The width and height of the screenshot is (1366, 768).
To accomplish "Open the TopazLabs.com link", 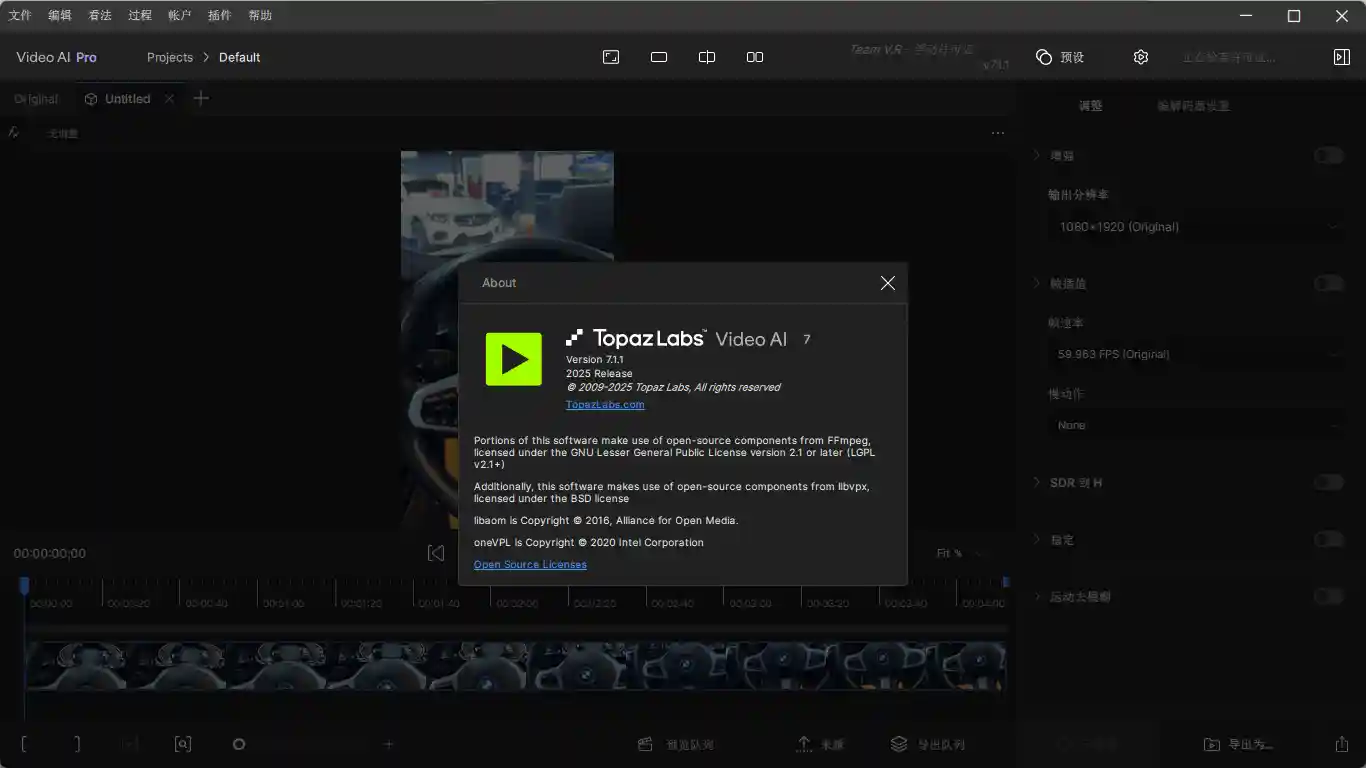I will pos(605,405).
